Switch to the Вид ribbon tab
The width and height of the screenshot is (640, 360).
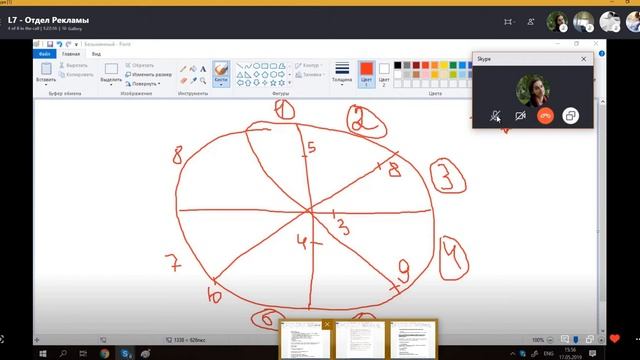[x=96, y=54]
